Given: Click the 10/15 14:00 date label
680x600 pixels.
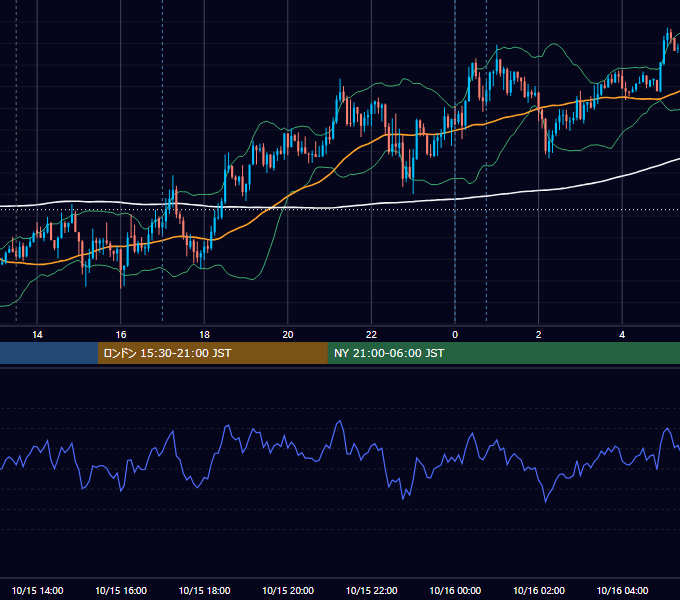Looking at the screenshot, I should coord(37,590).
